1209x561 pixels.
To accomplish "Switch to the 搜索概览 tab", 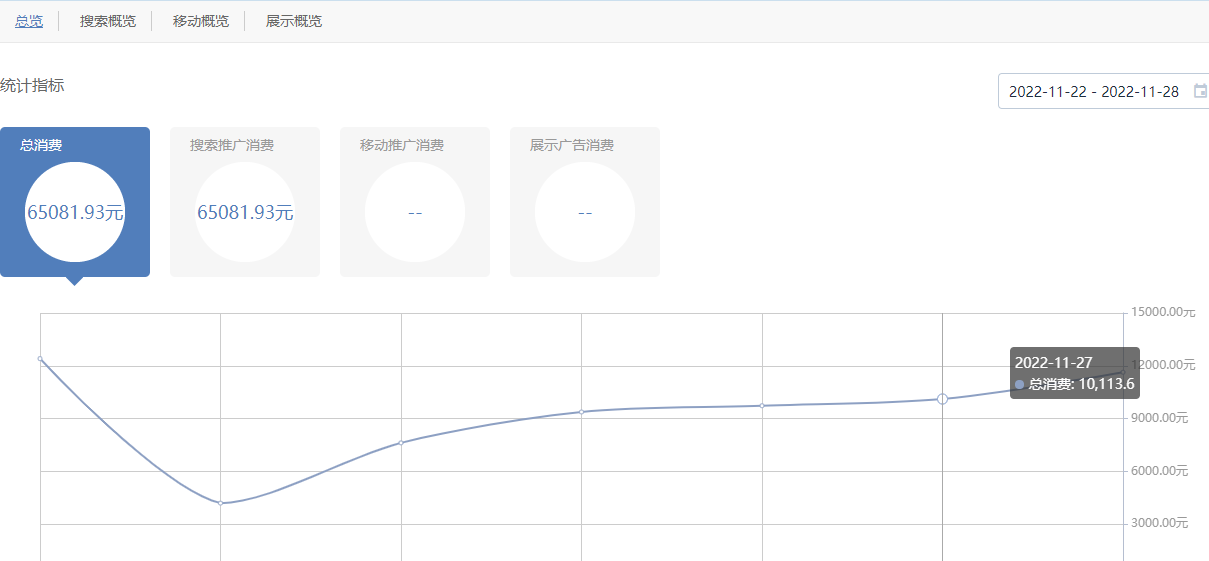I will (x=108, y=21).
